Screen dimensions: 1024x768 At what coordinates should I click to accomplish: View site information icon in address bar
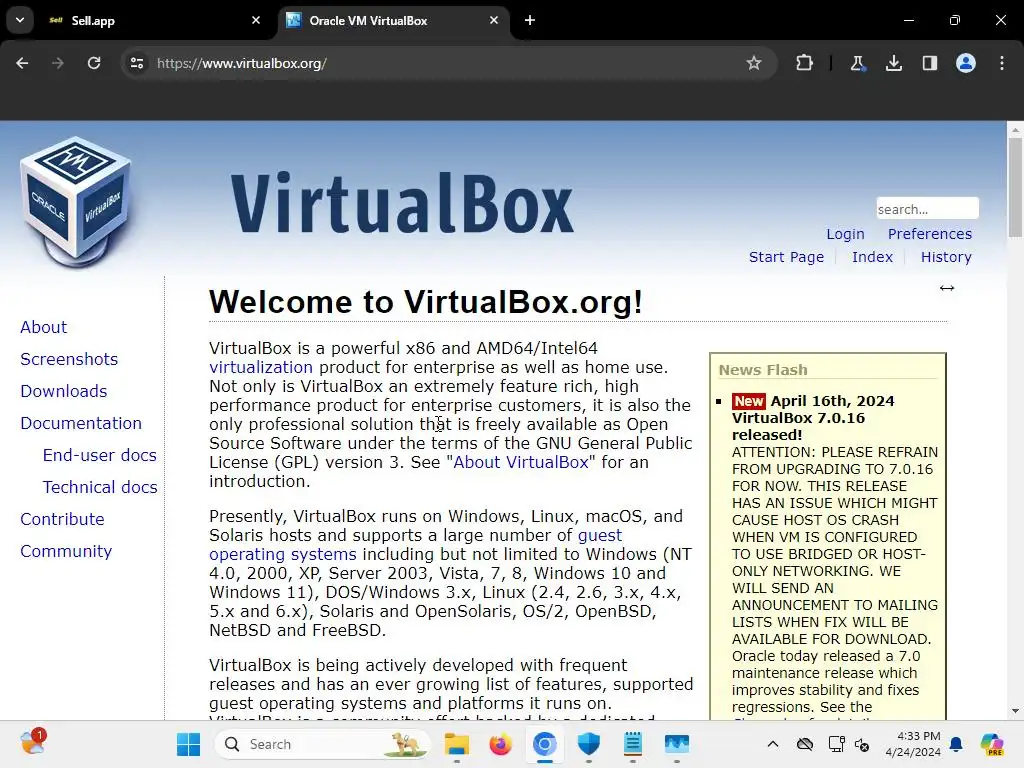point(137,63)
